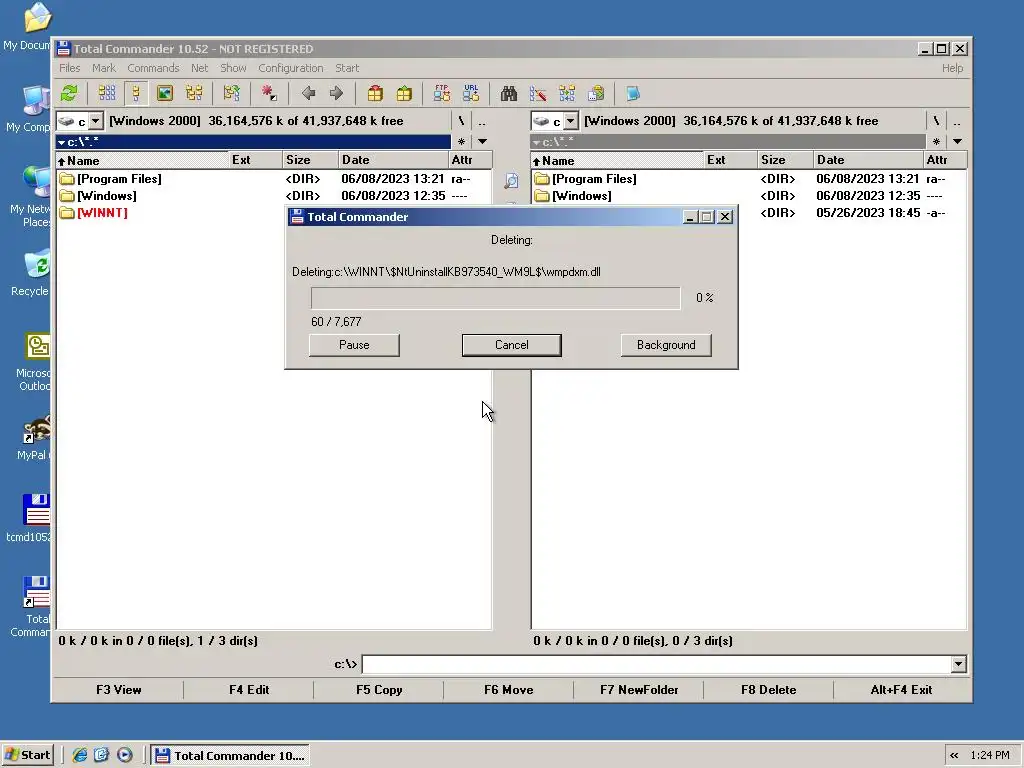
Task: Select [Windows] folder in left panel
Action: (x=106, y=196)
